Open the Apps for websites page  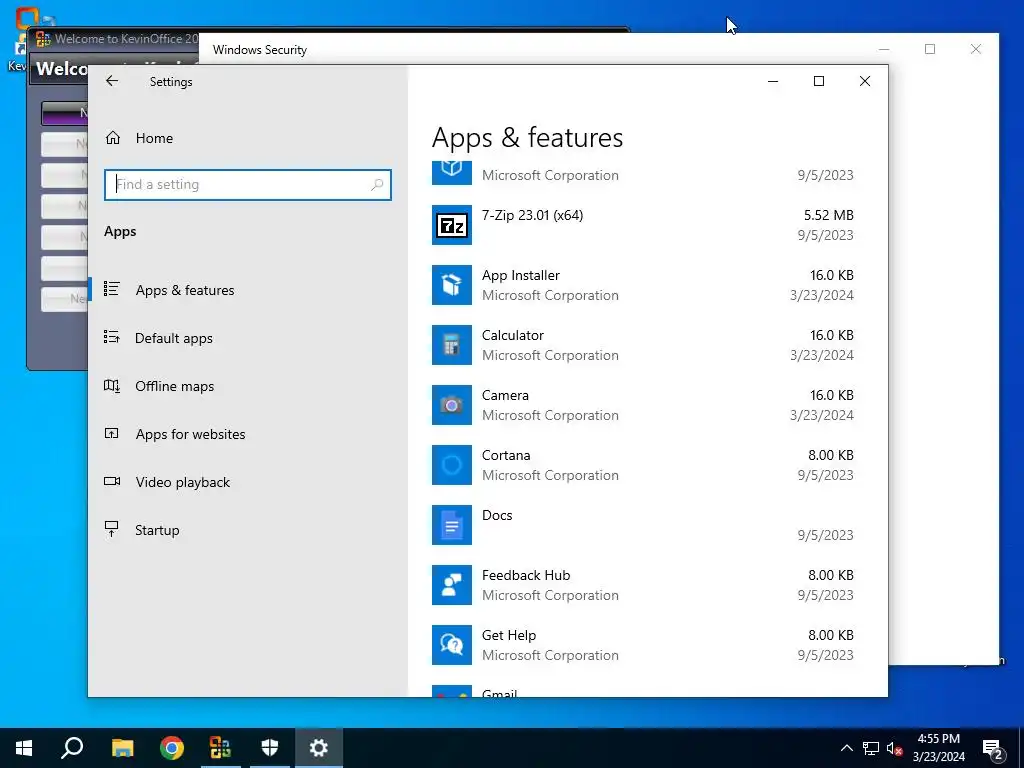[x=191, y=434]
